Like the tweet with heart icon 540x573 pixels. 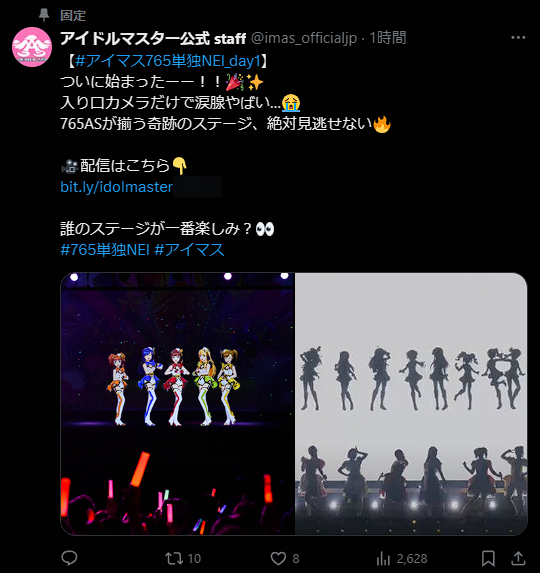pyautogui.click(x=278, y=558)
